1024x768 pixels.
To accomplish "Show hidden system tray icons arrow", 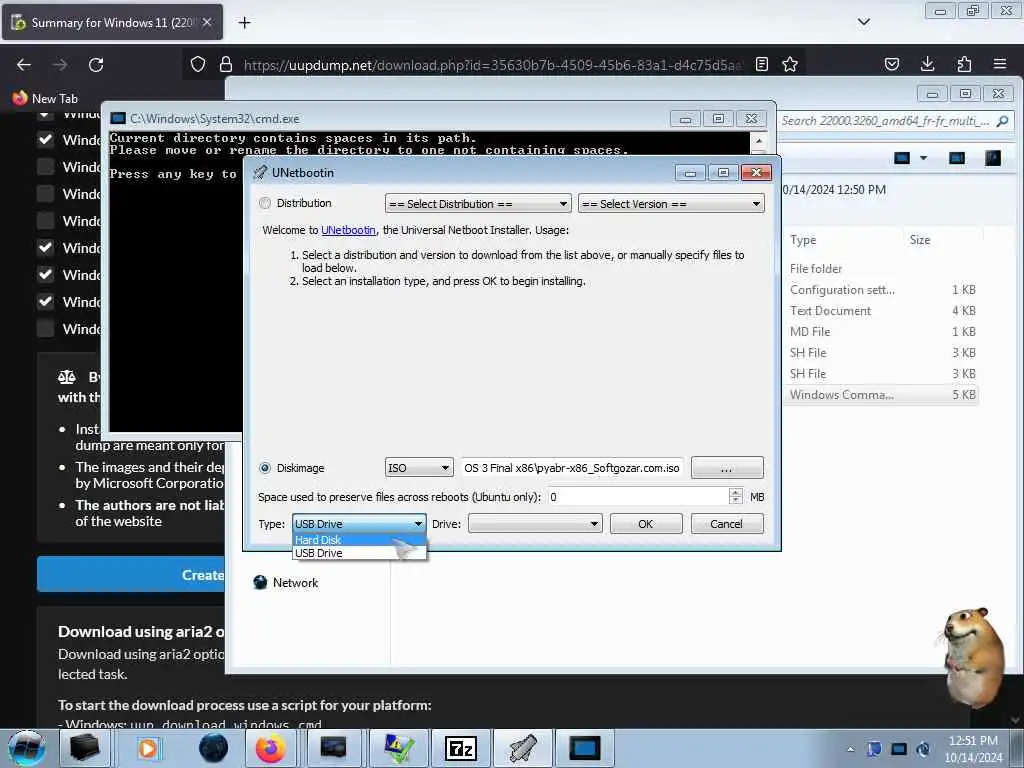I will 850,749.
